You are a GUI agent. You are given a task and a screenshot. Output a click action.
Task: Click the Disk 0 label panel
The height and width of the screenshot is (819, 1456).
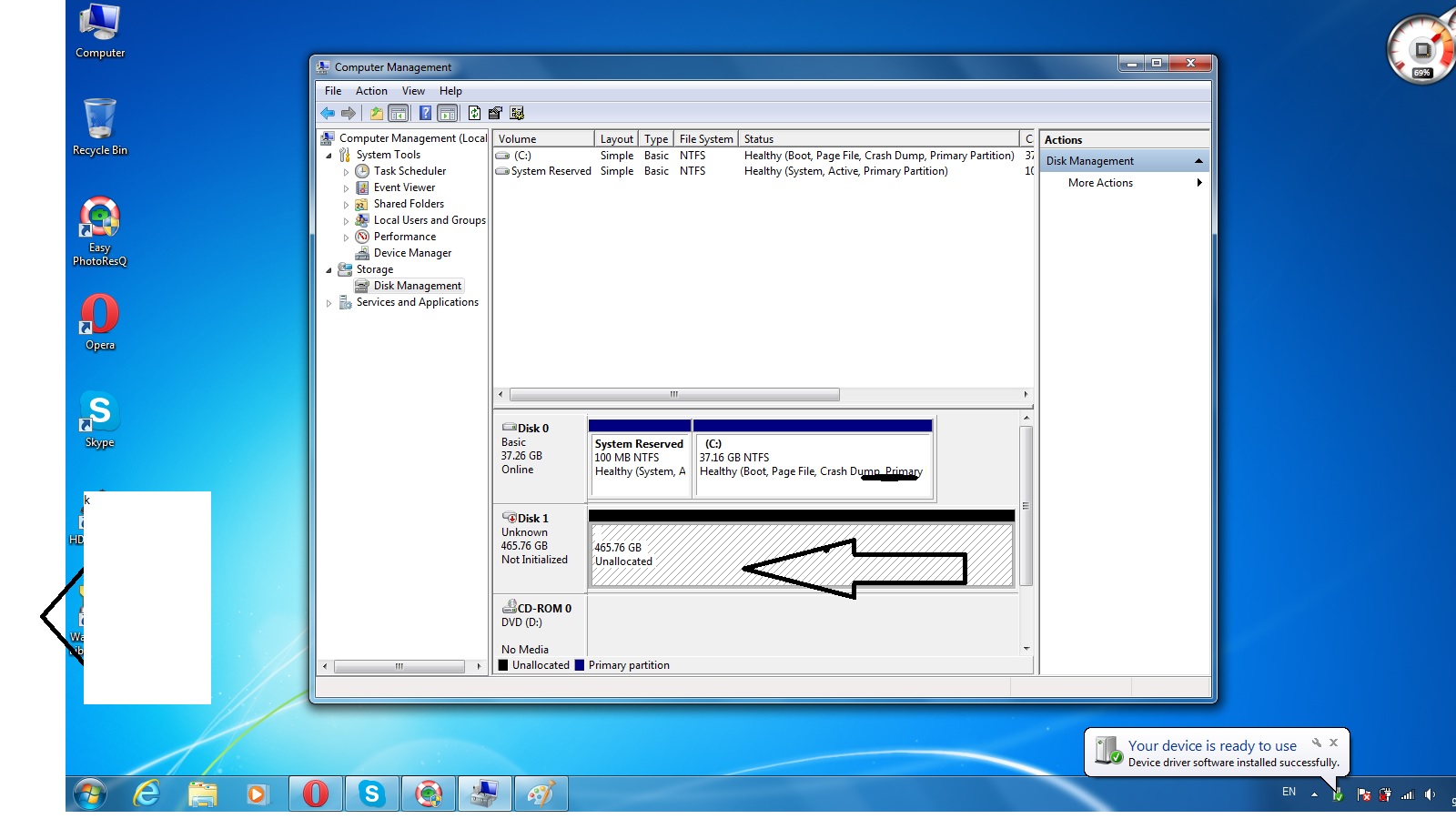(541, 458)
